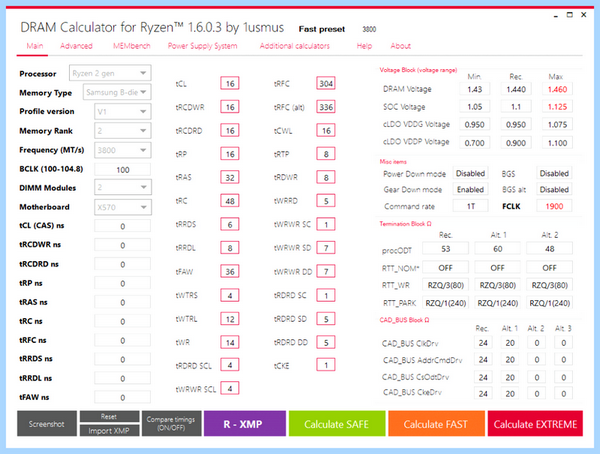Click the red Calculate EXTREME button
This screenshot has height=454, width=600.
coord(535,424)
